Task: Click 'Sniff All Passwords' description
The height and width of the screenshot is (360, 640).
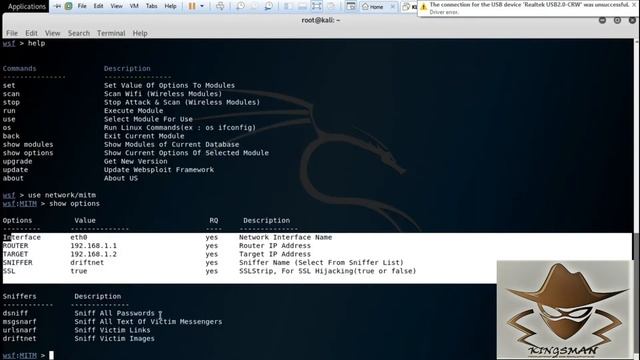Action: tap(114, 313)
